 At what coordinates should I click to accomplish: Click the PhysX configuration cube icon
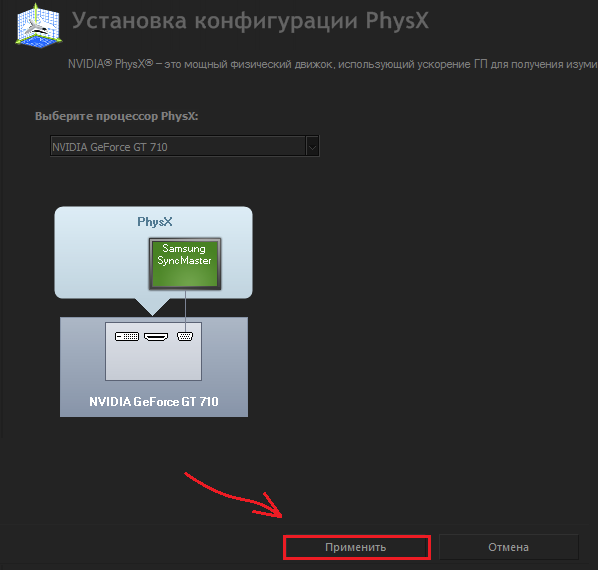pyautogui.click(x=39, y=26)
